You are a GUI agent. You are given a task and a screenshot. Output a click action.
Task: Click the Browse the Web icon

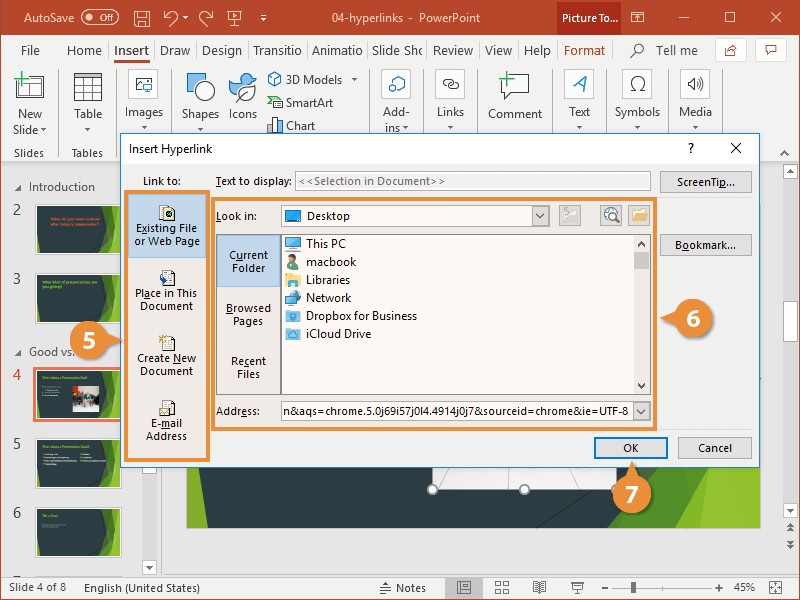[611, 216]
